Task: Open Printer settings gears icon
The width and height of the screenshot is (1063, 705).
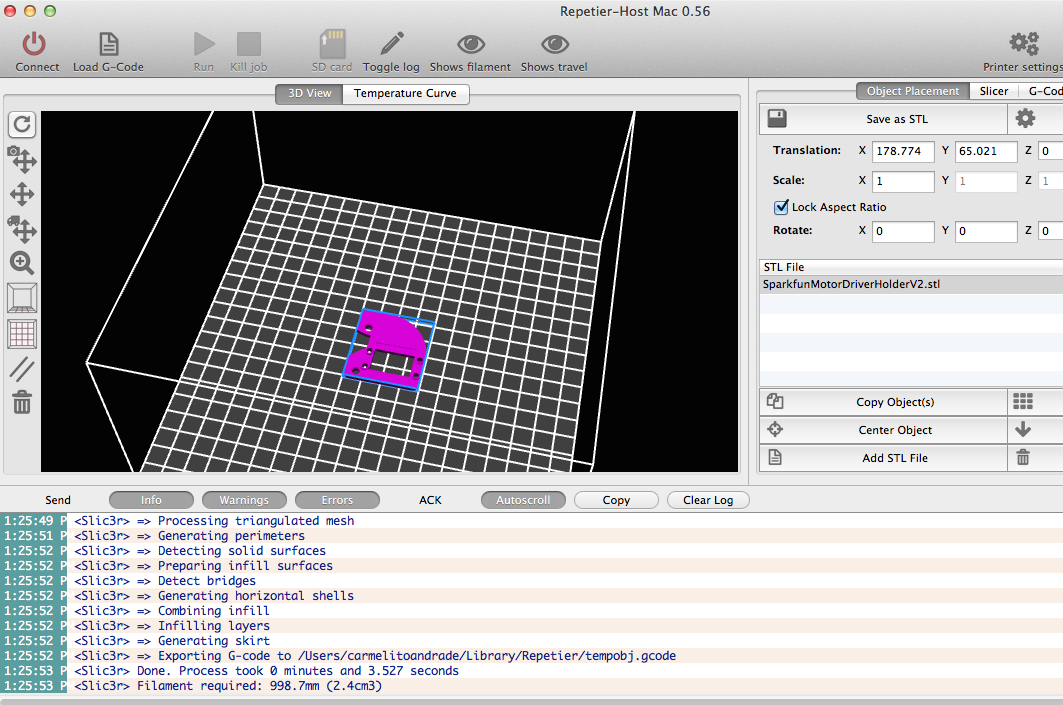Action: click(x=1024, y=43)
